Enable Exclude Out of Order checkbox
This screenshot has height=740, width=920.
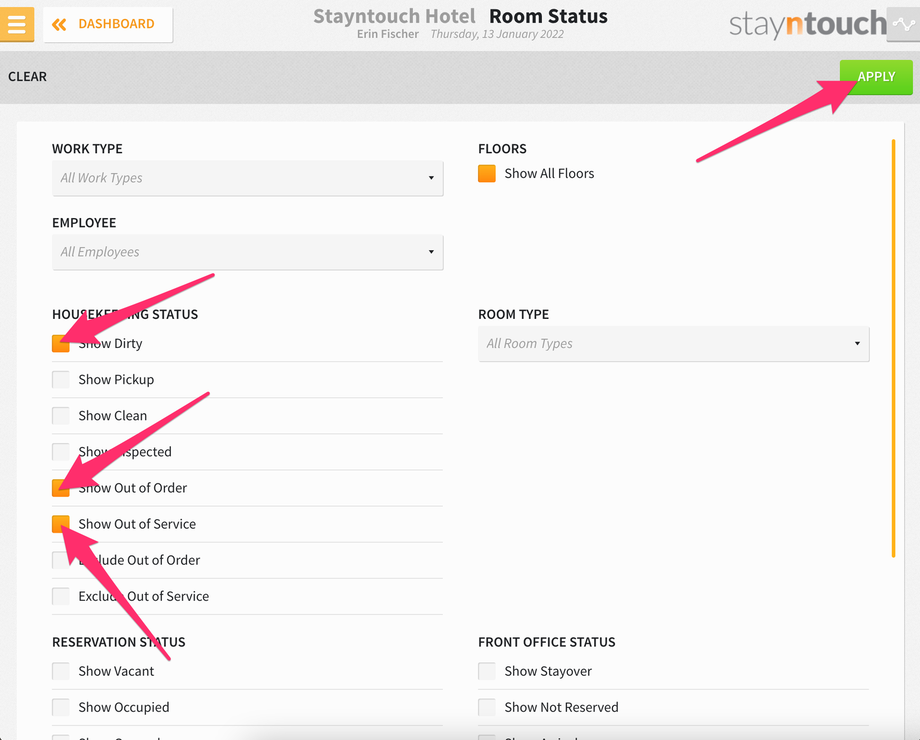[x=61, y=560]
